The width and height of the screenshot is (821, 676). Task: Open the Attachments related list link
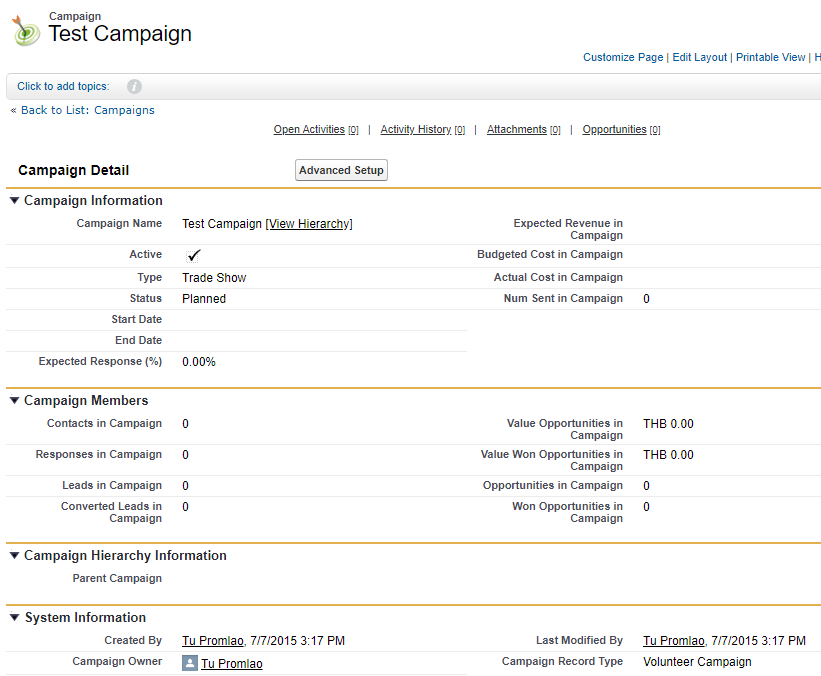[516, 130]
